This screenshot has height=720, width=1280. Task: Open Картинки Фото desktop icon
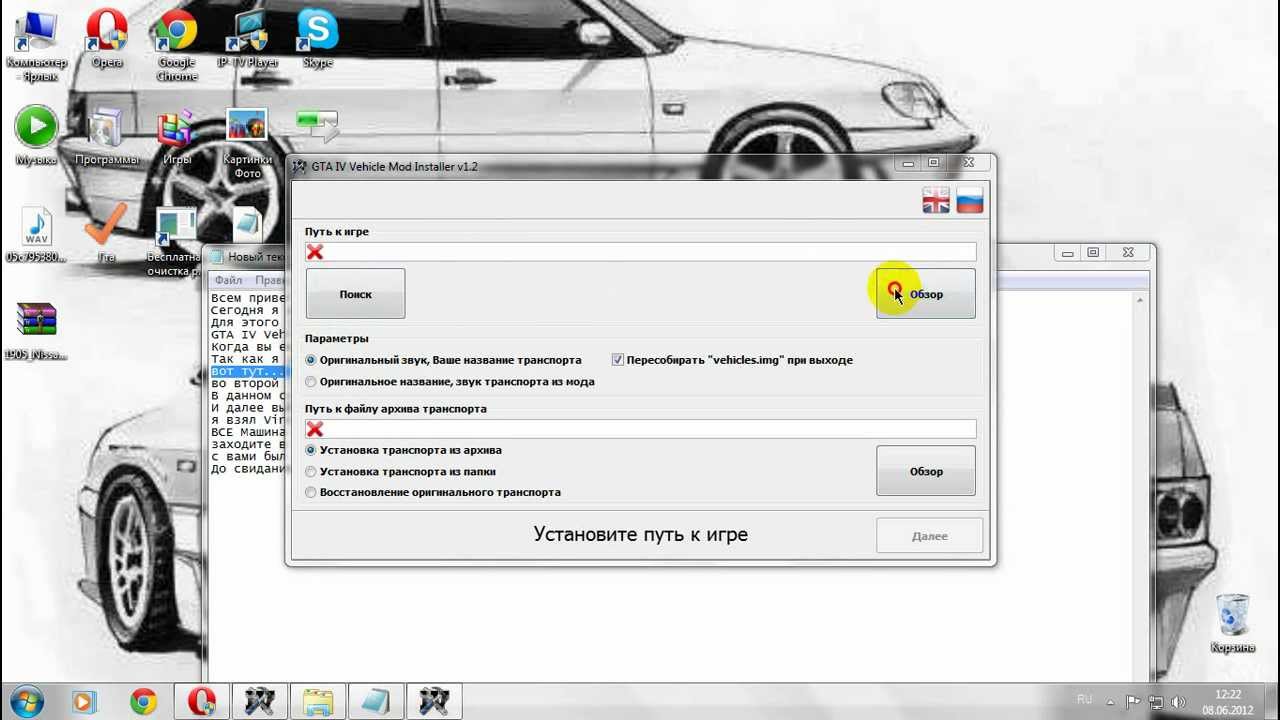[247, 142]
